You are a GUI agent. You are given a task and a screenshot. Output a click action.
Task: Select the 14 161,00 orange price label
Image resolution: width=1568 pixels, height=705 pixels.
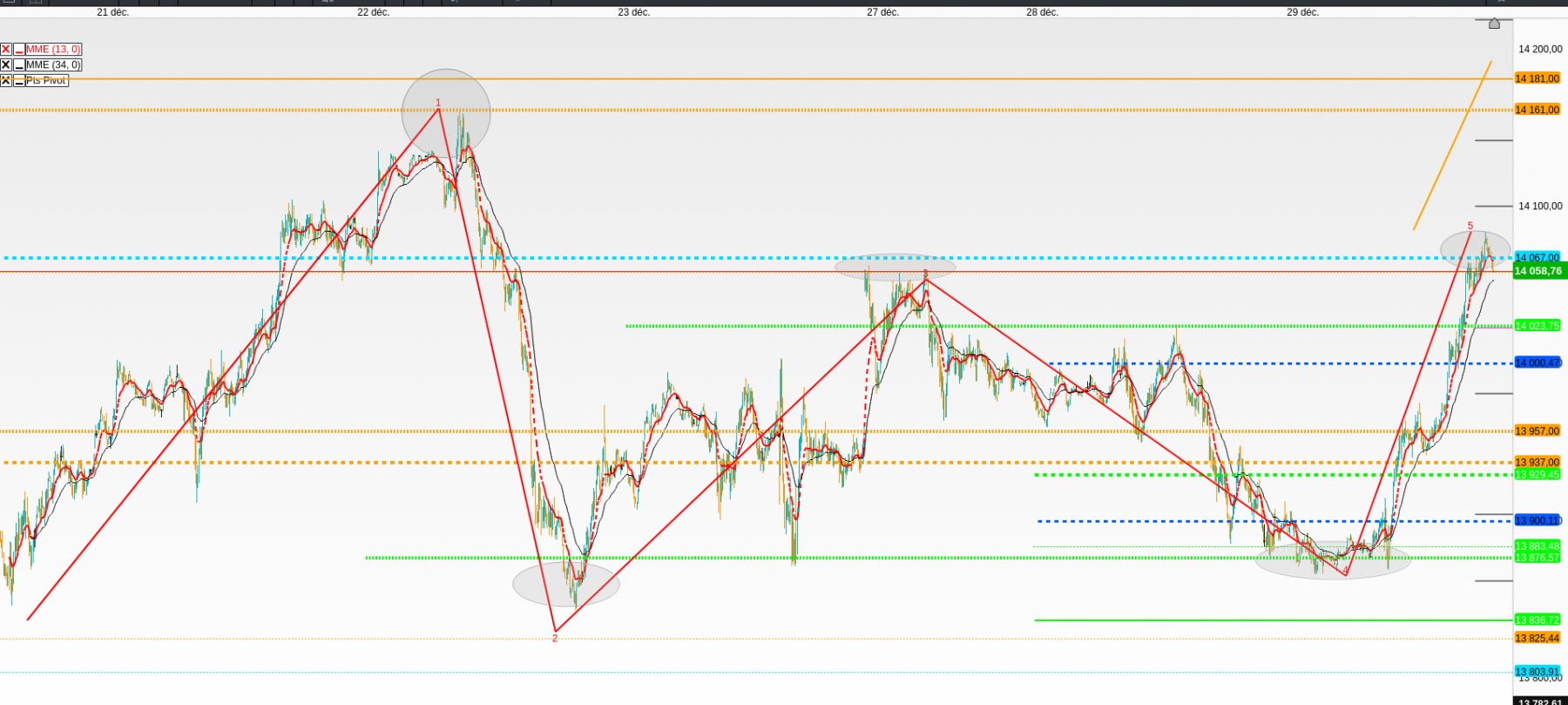1538,110
